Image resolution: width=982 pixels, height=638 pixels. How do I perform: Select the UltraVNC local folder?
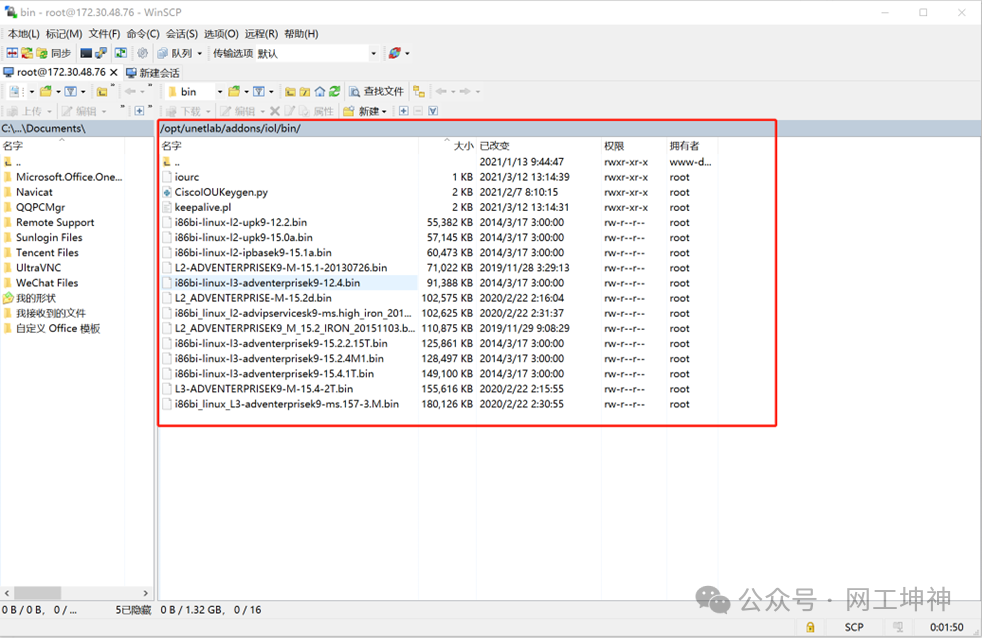point(38,268)
